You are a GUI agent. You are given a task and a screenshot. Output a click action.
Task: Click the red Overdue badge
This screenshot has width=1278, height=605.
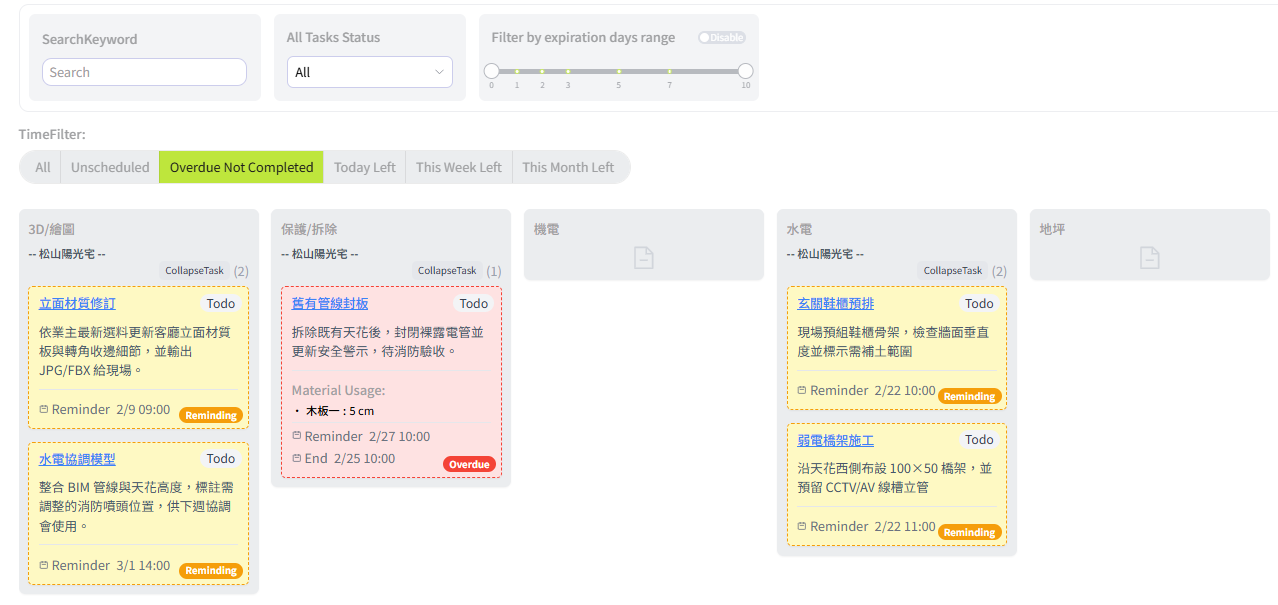pyautogui.click(x=469, y=464)
